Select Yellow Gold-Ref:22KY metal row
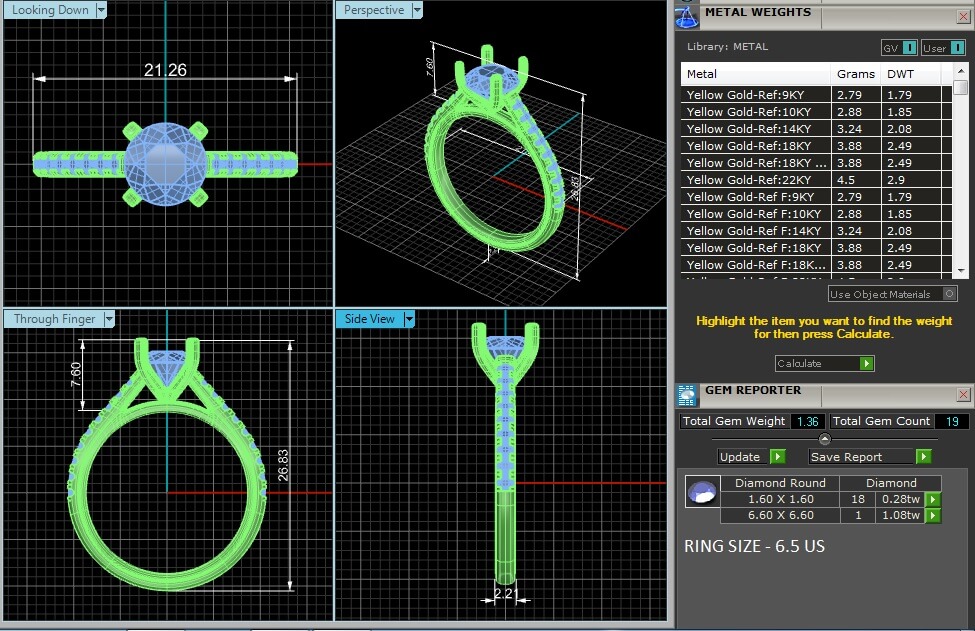 [756, 180]
